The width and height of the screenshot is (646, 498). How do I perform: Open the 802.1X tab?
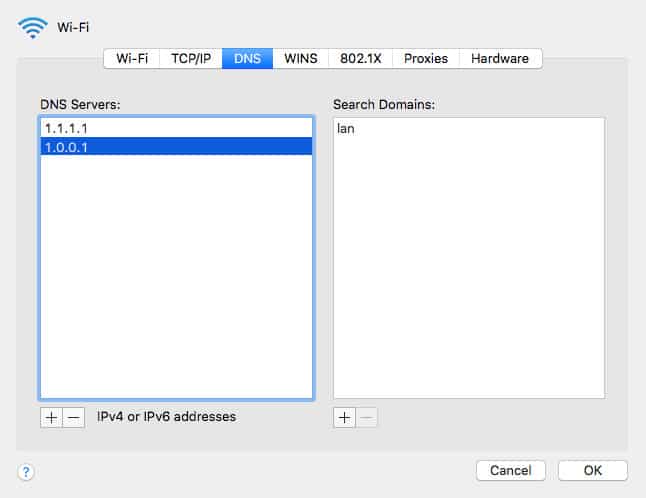pyautogui.click(x=360, y=58)
